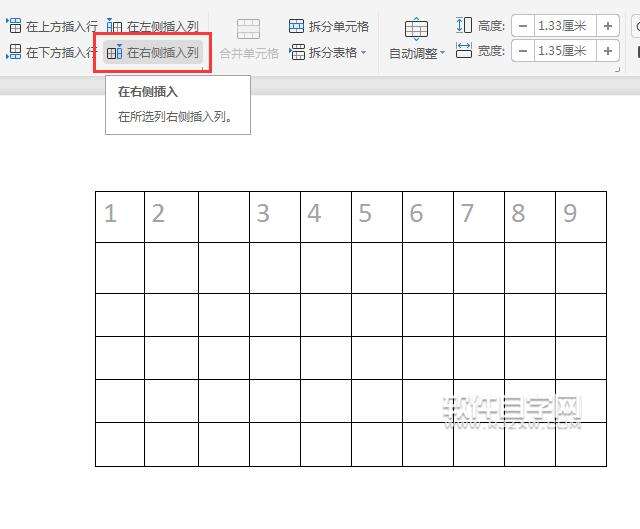The image size is (640, 529).
Task: Click the insert row above icon
Action: coord(14,26)
